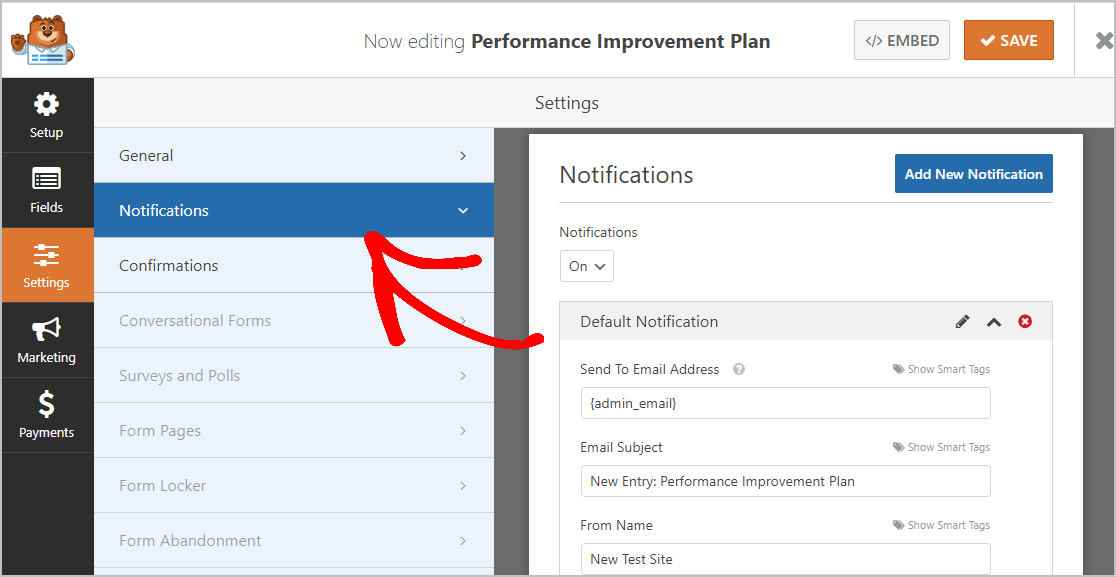
Task: Click the Performance Improvement Plan form title
Action: coord(621,41)
